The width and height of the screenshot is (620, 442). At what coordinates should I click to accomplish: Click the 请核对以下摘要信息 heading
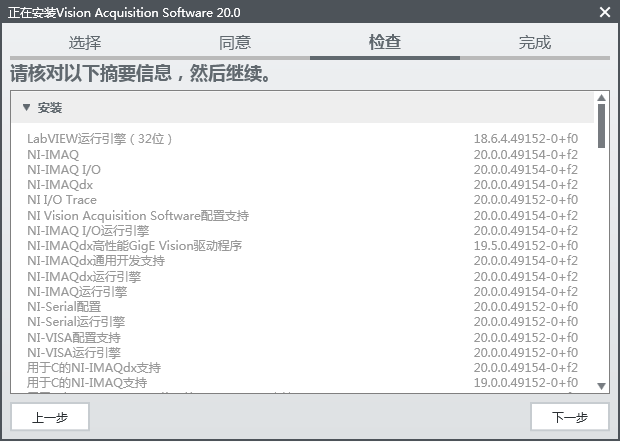pyautogui.click(x=140, y=74)
